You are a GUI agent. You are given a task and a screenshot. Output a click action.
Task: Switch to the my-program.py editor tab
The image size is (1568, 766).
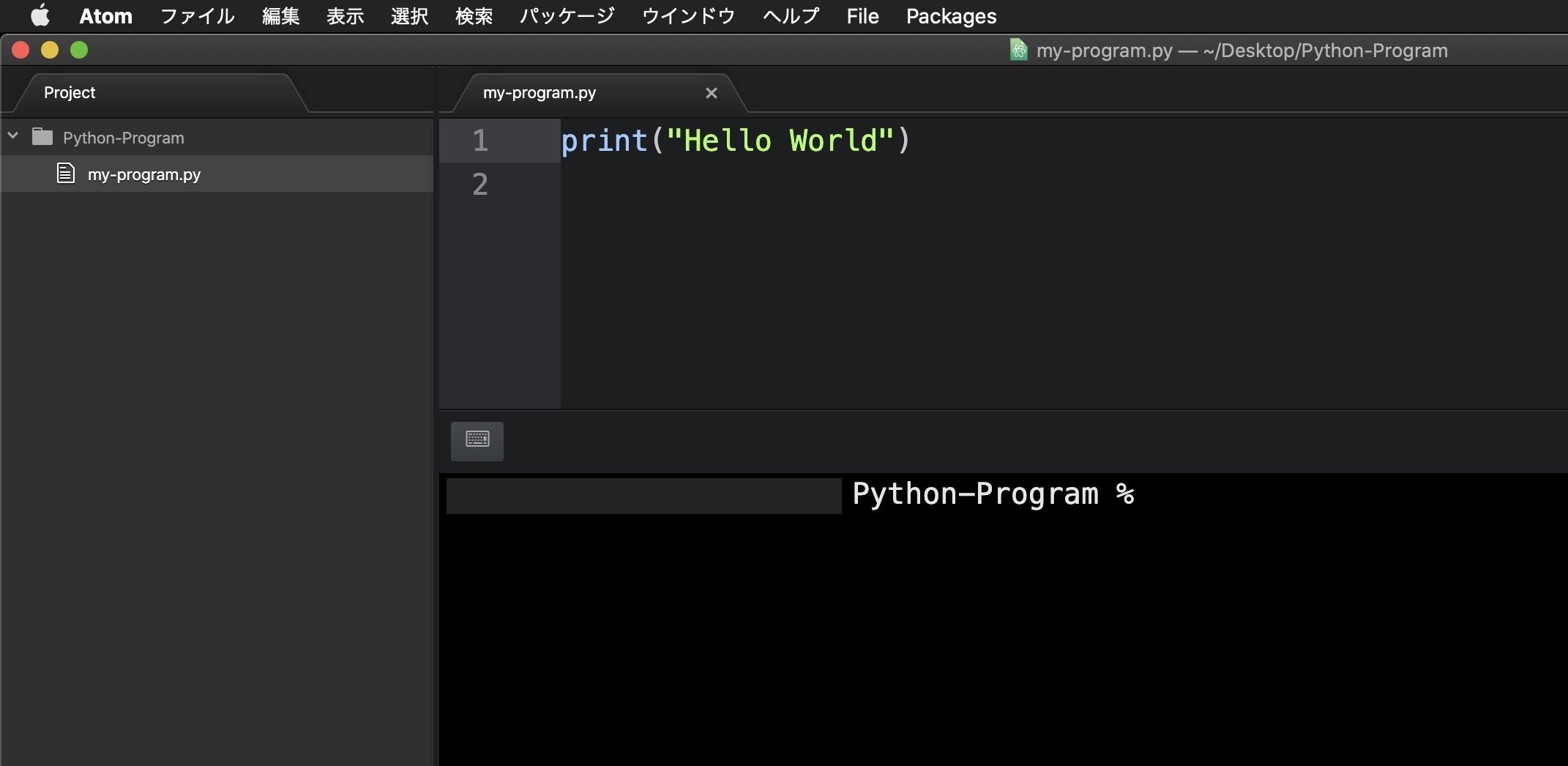(x=539, y=93)
